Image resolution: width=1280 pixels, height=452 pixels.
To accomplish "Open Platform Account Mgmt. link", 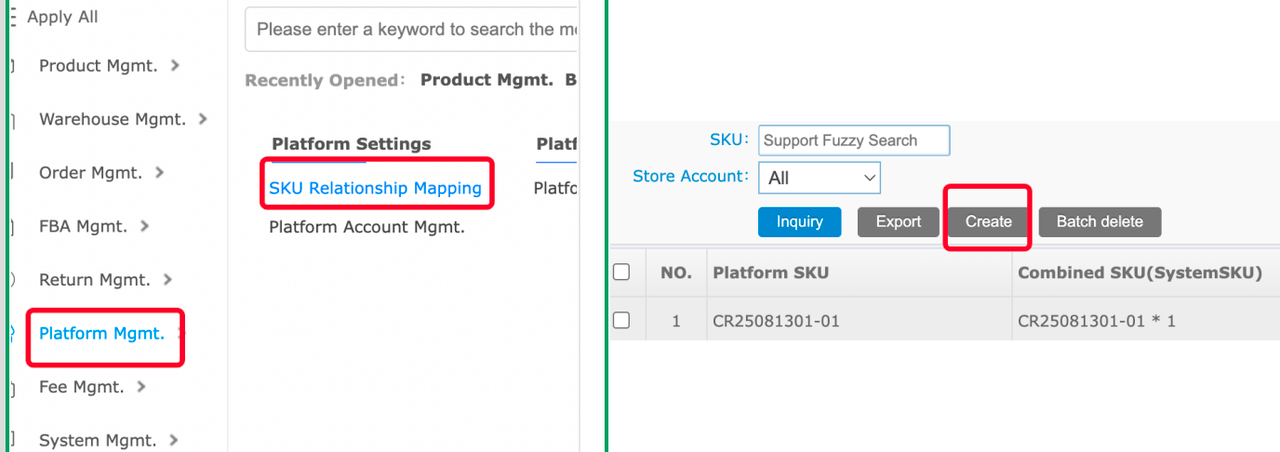I will 367,227.
